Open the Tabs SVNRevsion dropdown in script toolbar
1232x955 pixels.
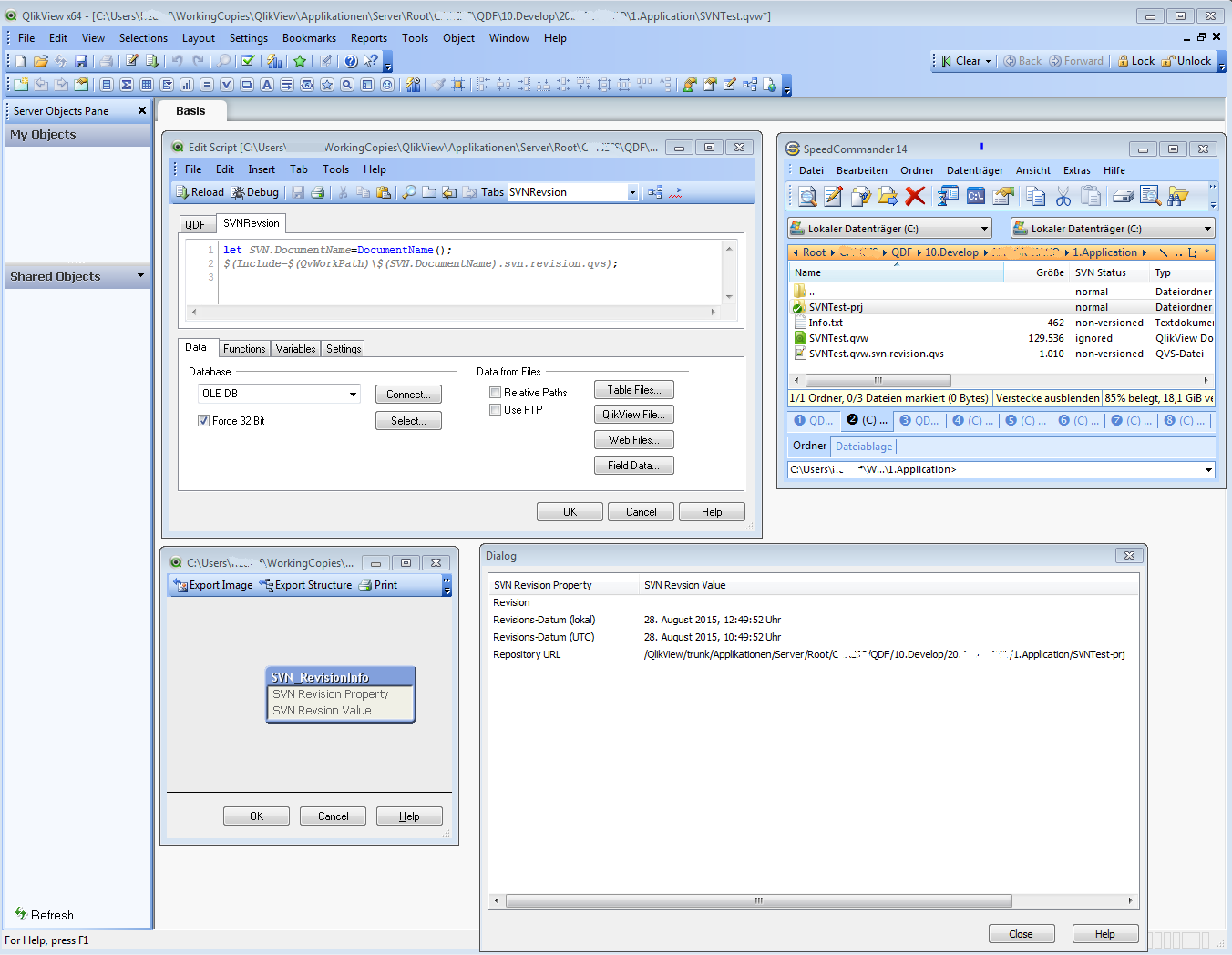click(632, 192)
